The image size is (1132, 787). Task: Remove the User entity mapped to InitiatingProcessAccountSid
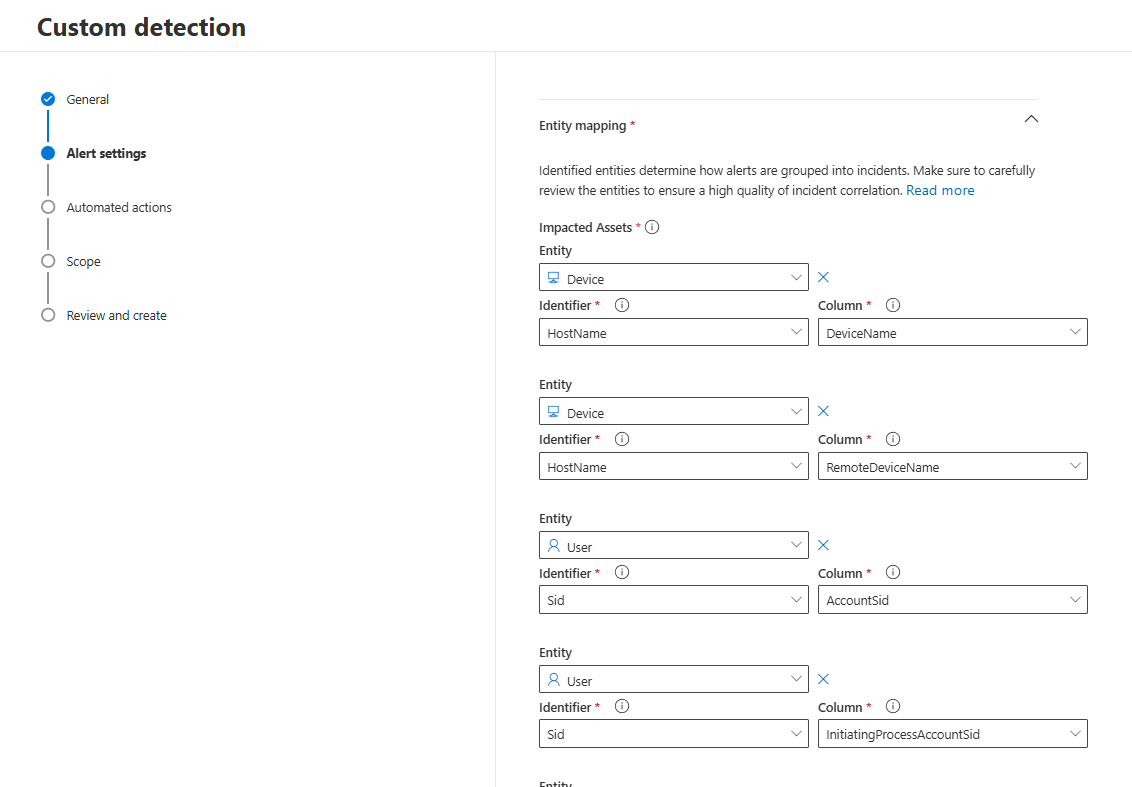click(823, 679)
